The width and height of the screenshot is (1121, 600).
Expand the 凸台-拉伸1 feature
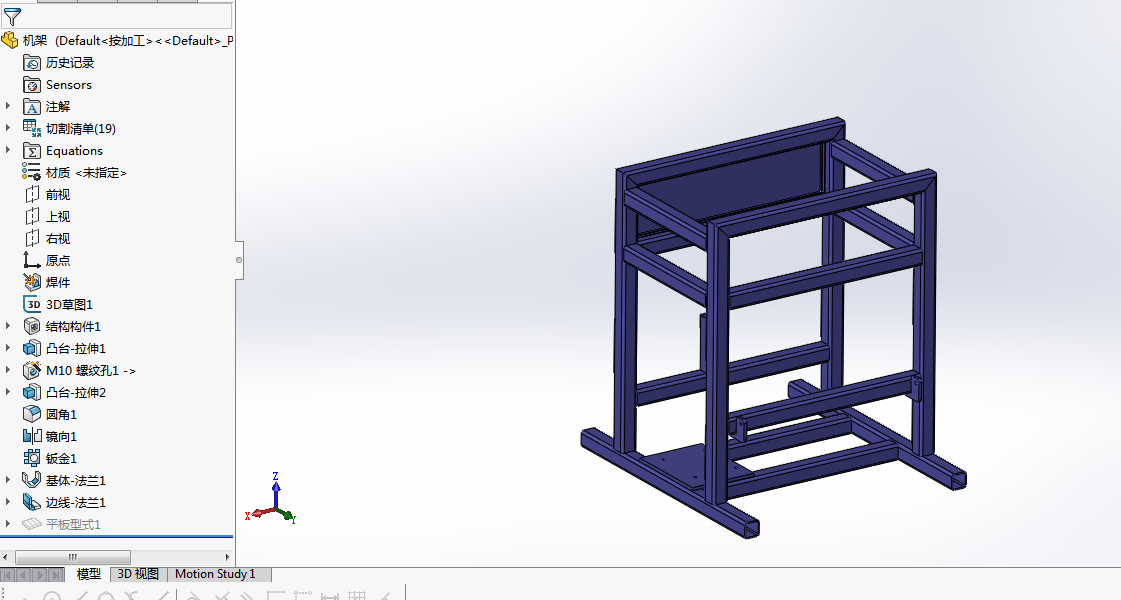(x=8, y=349)
